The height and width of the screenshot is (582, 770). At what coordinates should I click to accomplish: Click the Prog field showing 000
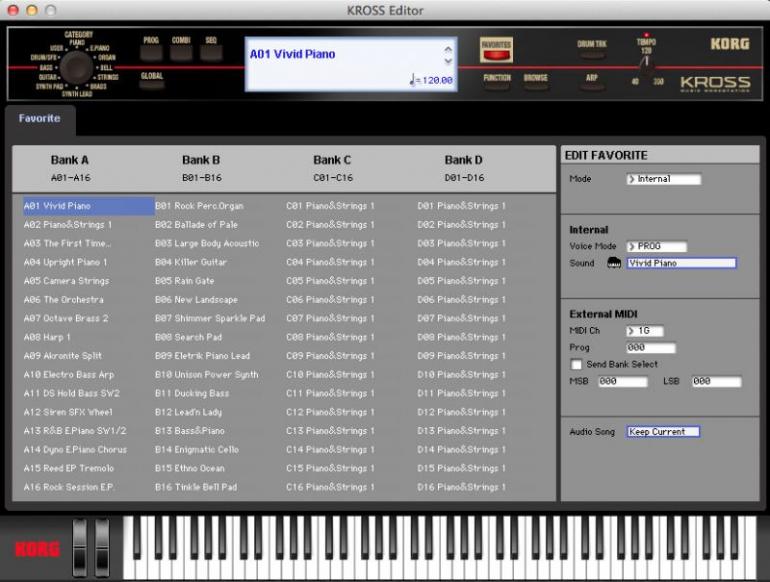(x=651, y=348)
